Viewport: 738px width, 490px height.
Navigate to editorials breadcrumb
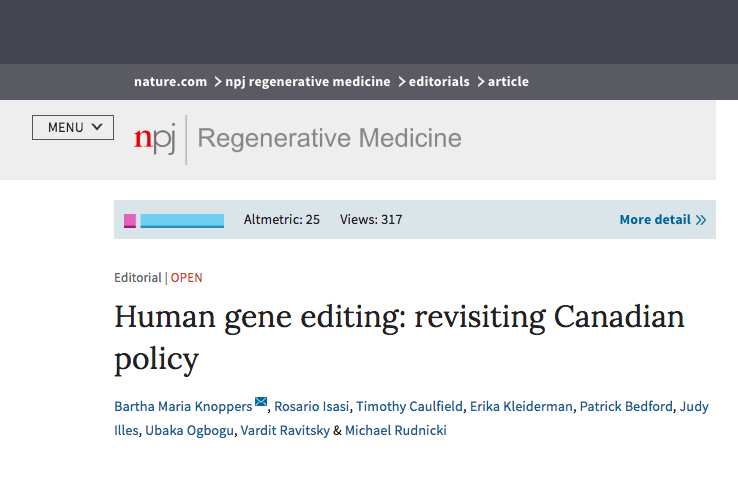tap(439, 81)
